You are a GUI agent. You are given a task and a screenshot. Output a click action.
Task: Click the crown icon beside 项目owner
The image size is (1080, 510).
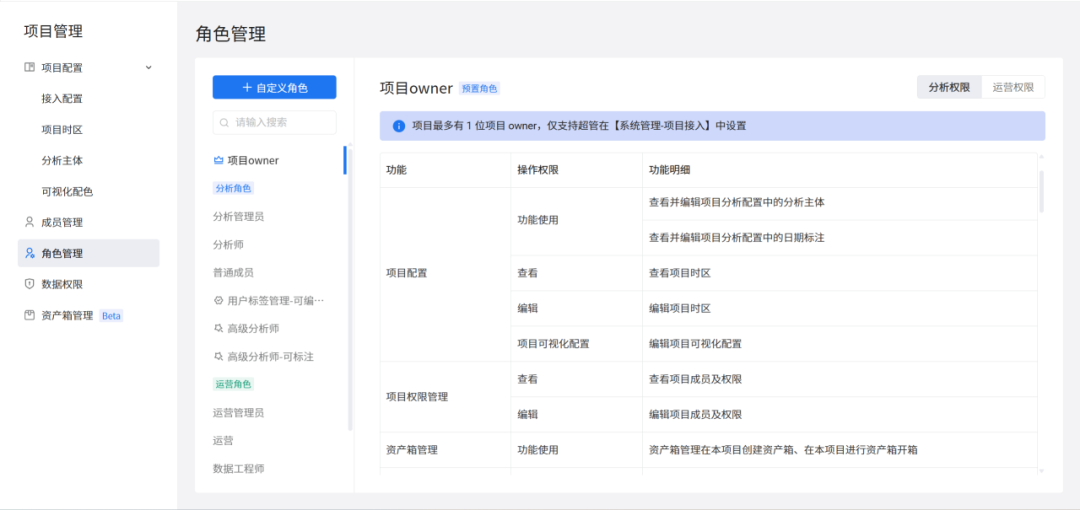pyautogui.click(x=218, y=161)
